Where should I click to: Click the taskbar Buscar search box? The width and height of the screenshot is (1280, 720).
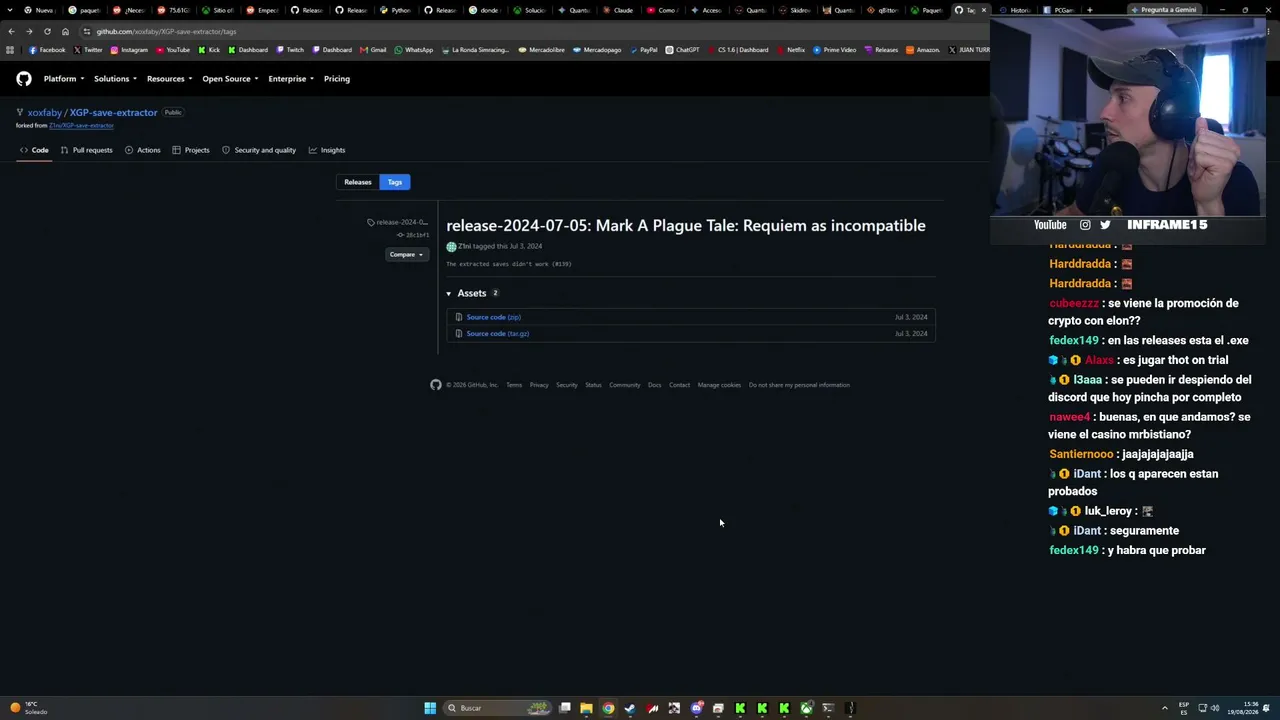pyautogui.click(x=498, y=708)
